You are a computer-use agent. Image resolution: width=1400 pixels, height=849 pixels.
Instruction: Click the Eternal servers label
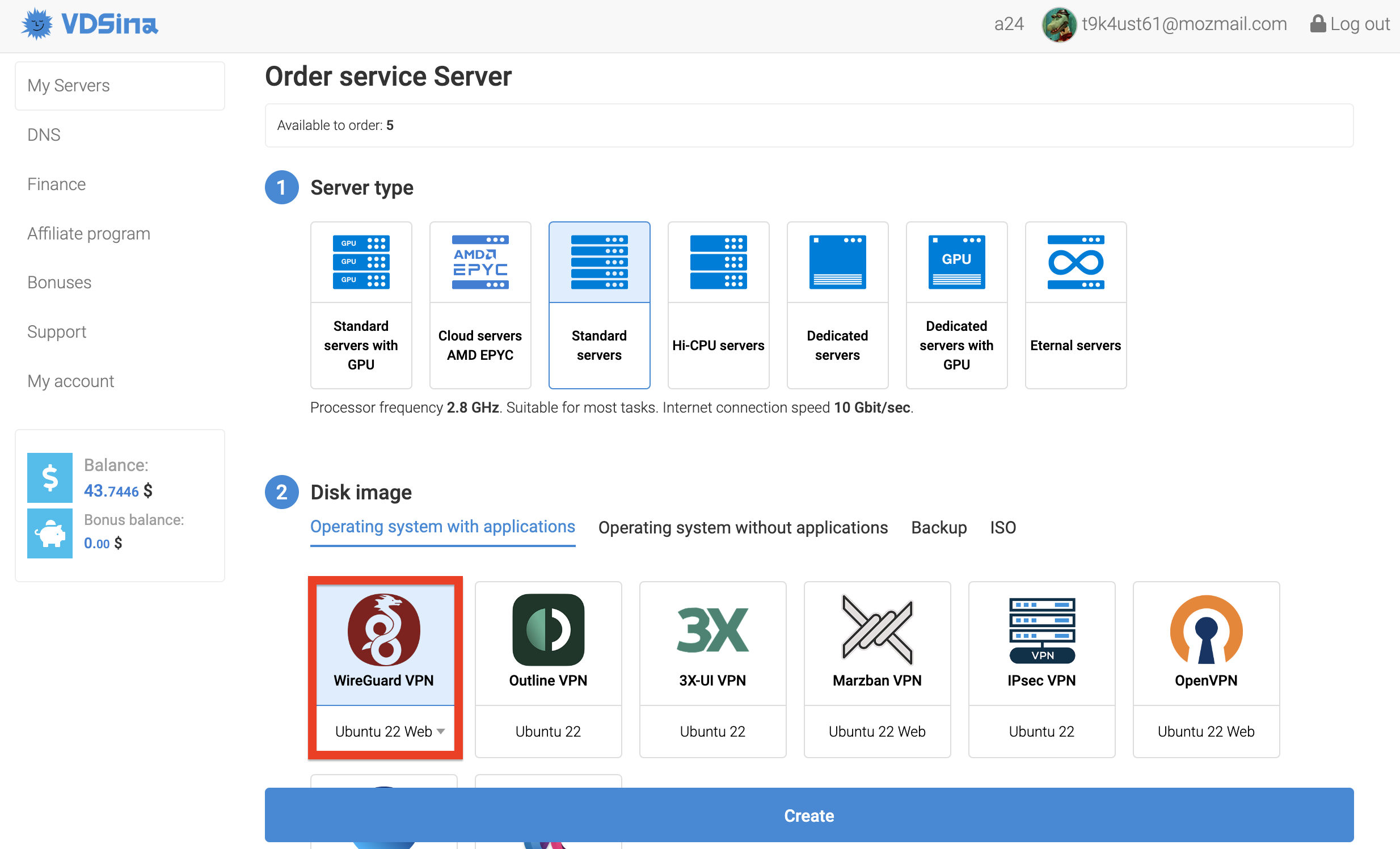1076,346
